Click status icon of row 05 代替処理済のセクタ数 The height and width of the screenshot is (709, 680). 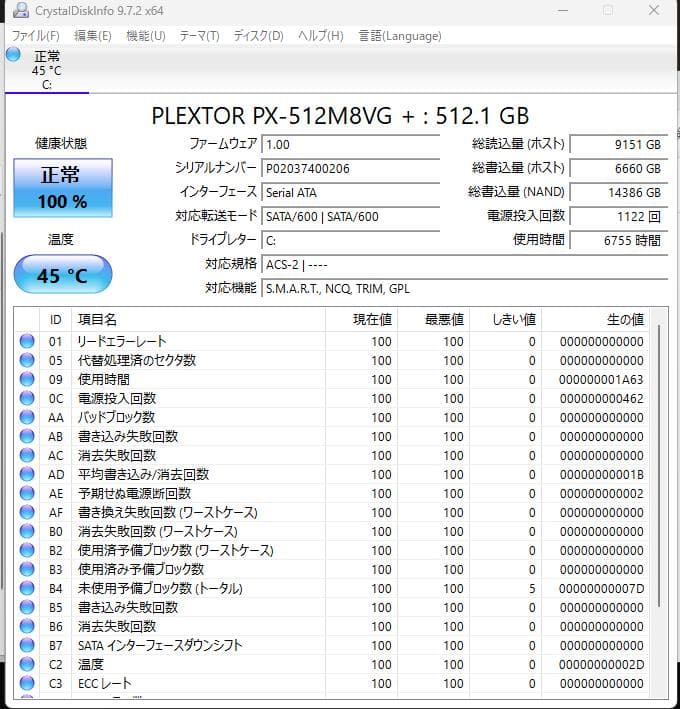pyautogui.click(x=27, y=360)
